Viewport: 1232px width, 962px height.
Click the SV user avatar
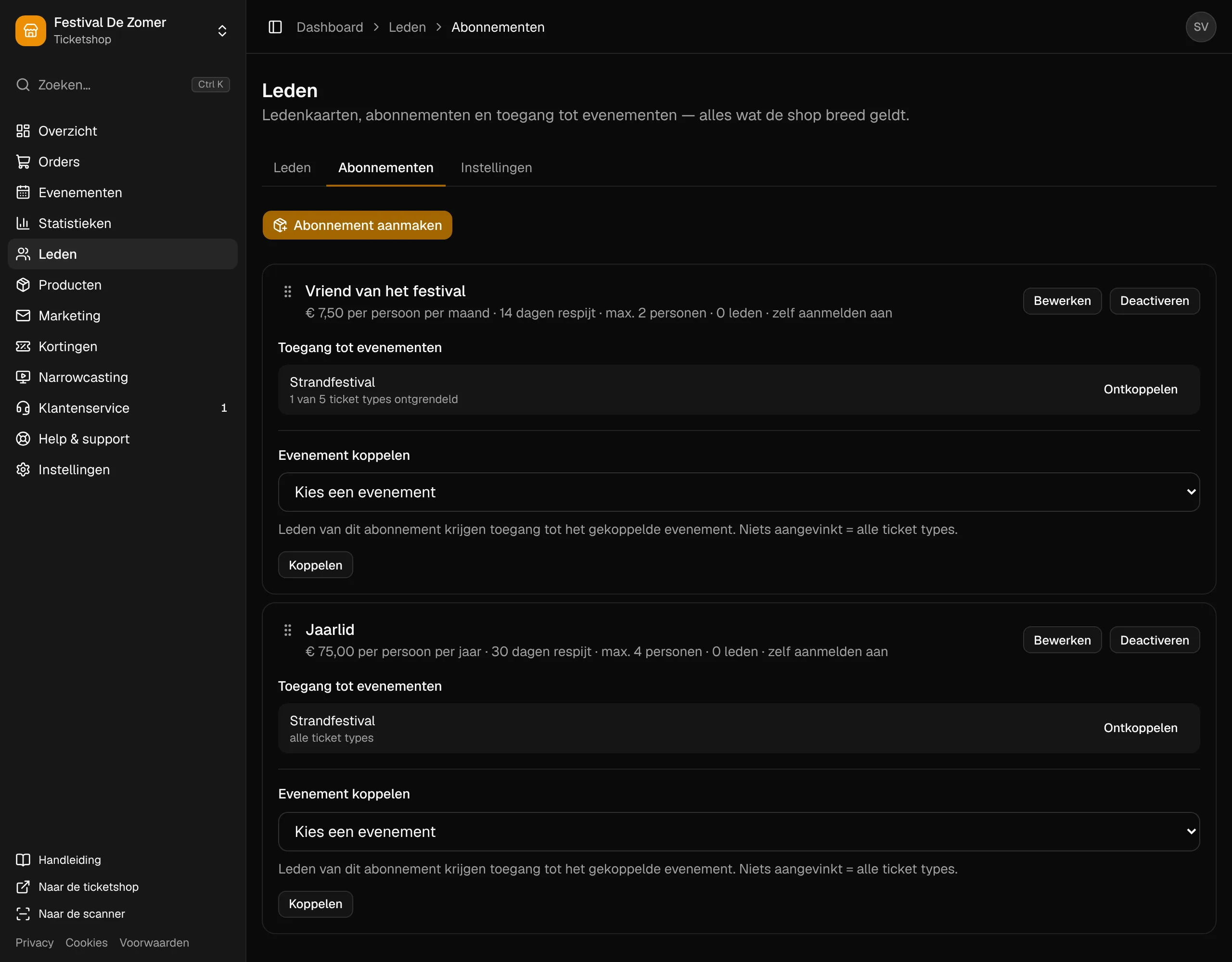(1200, 27)
